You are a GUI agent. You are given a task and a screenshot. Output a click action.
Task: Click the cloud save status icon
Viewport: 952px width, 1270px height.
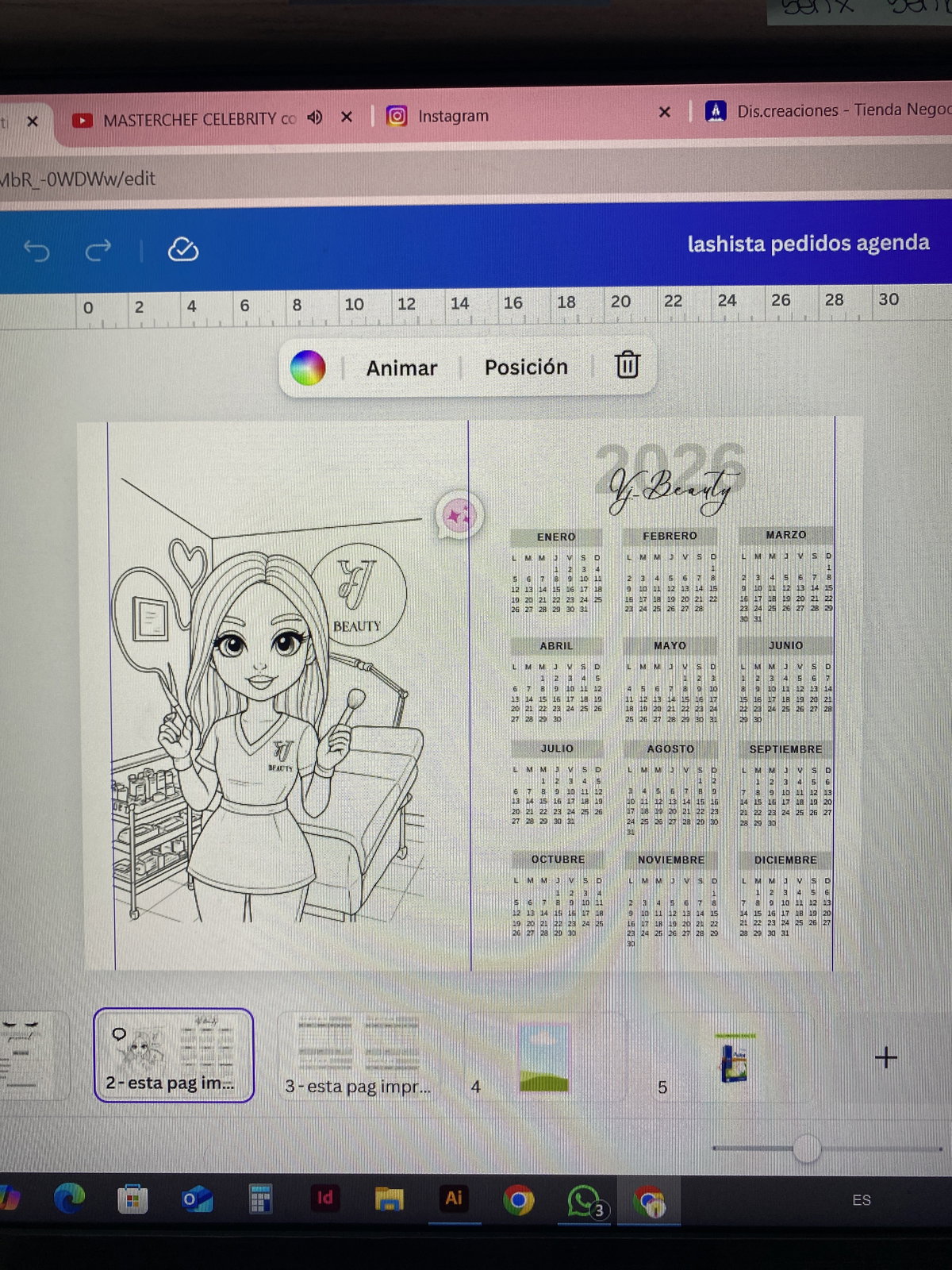tap(183, 249)
